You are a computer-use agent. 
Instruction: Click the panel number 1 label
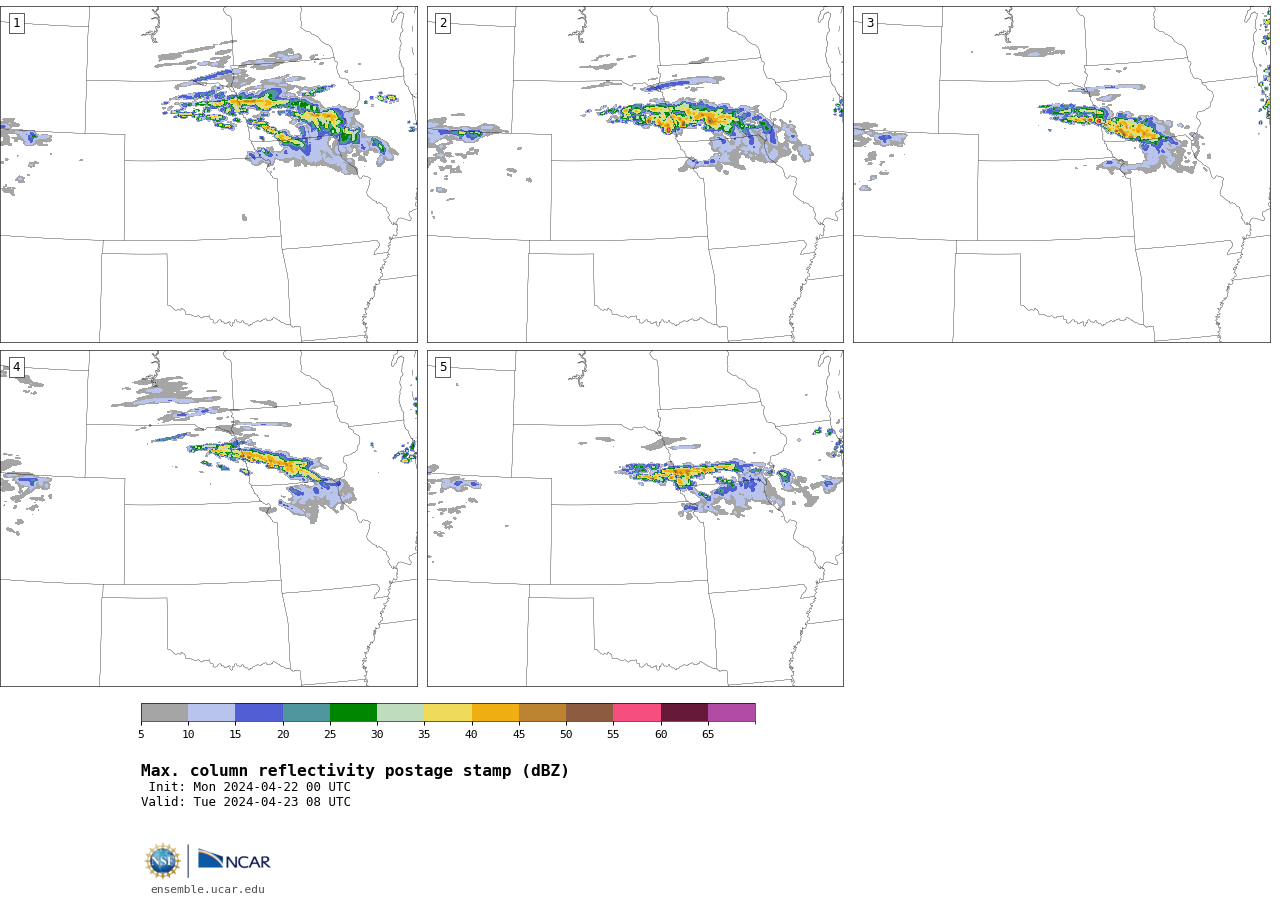click(16, 23)
